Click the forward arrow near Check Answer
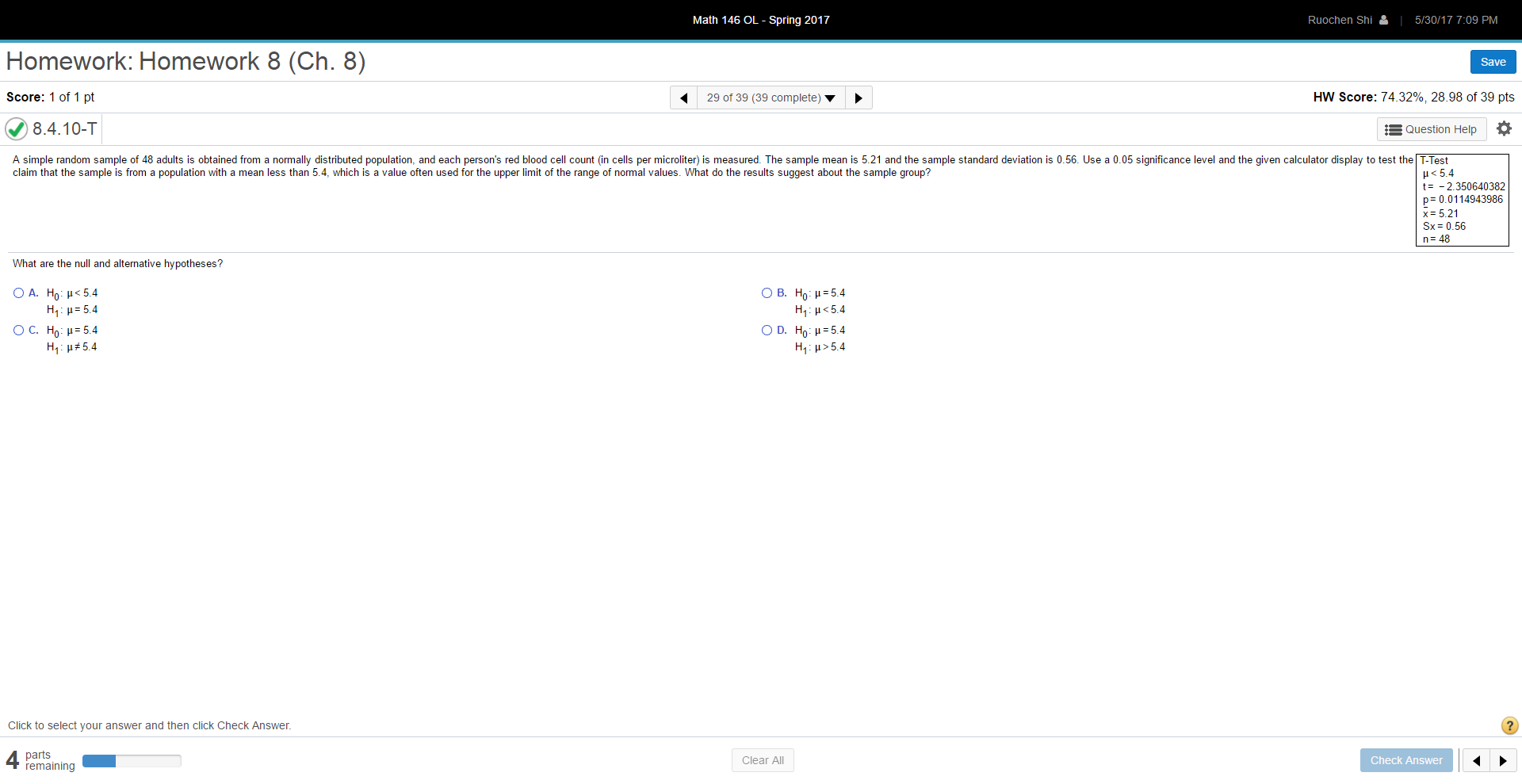Viewport: 1522px width, 784px height. pos(1504,759)
